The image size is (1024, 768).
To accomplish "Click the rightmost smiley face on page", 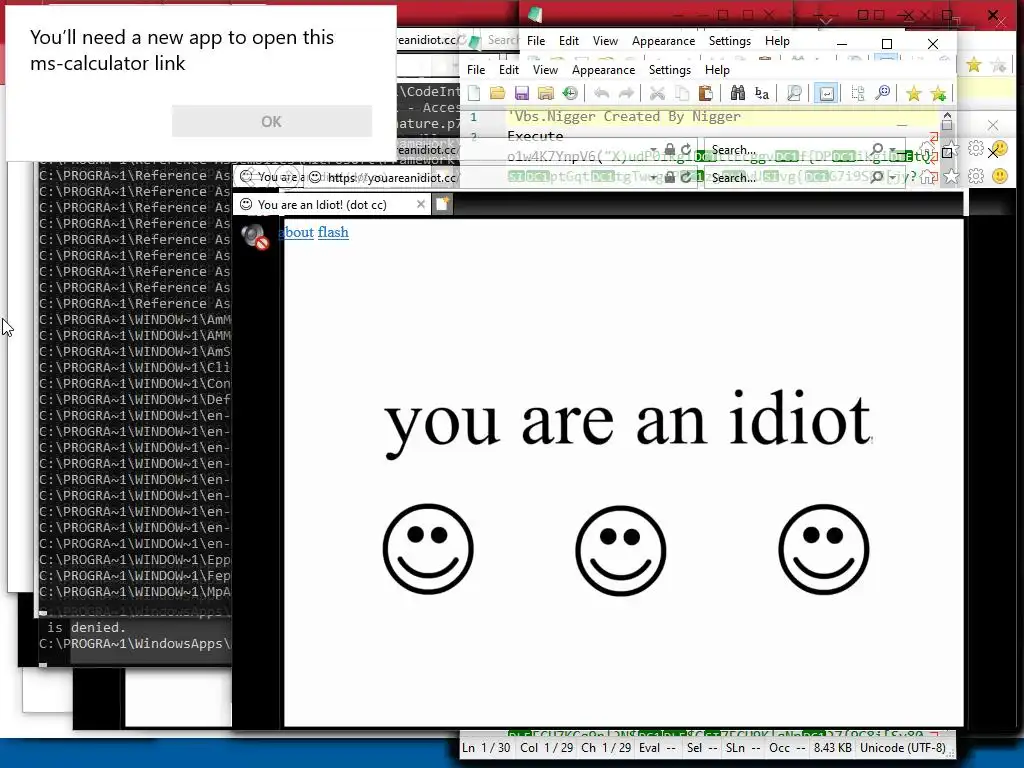I will 824,549.
